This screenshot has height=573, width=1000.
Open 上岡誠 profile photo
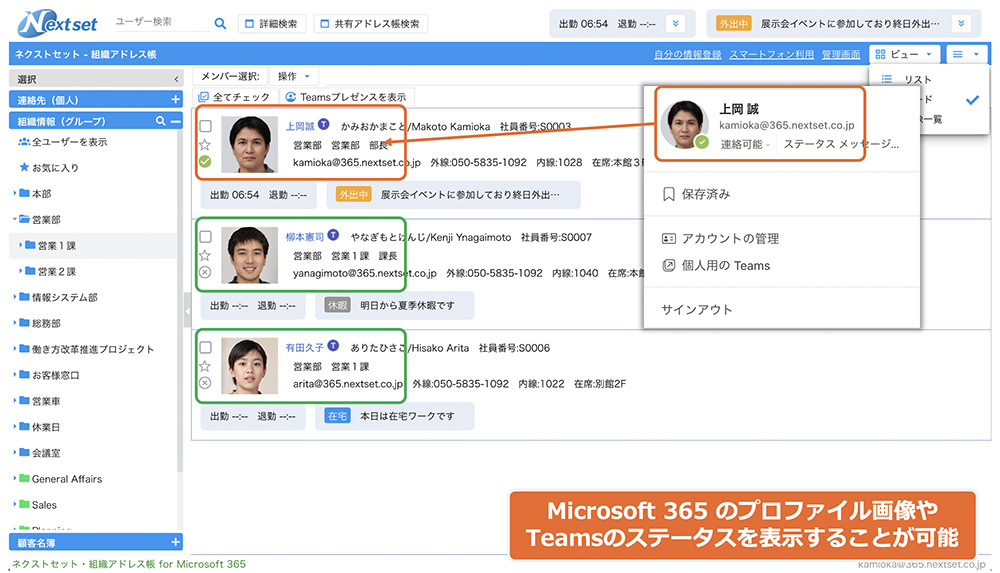tap(249, 144)
